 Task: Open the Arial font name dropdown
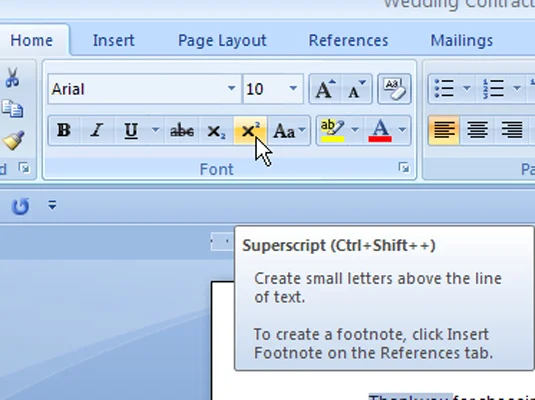point(231,88)
